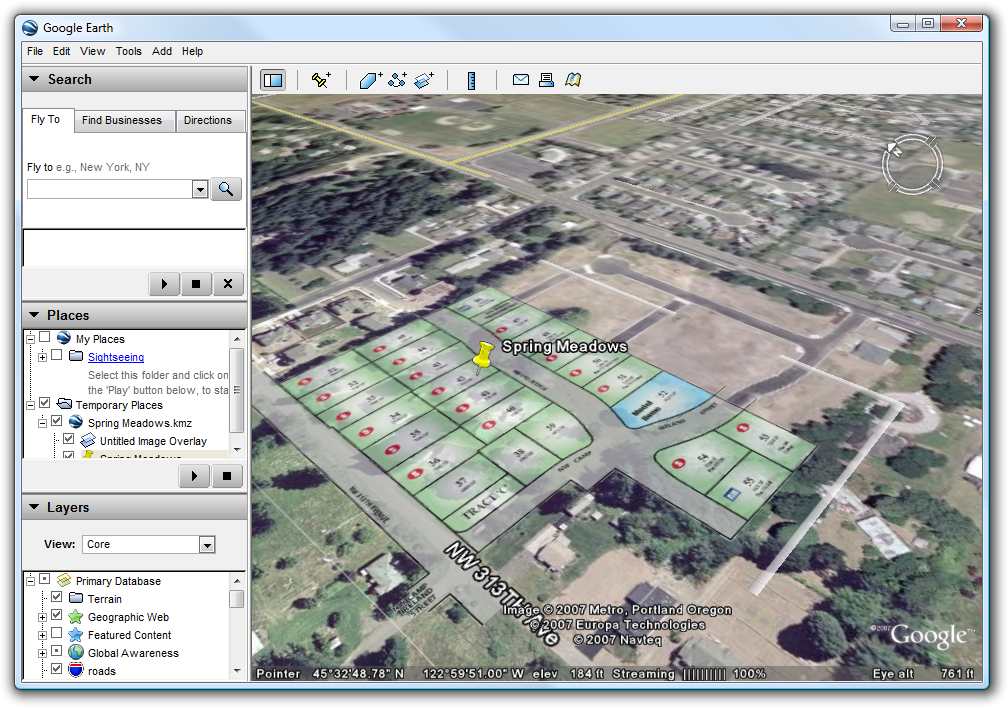Click the Featured Content star icon

click(76, 635)
